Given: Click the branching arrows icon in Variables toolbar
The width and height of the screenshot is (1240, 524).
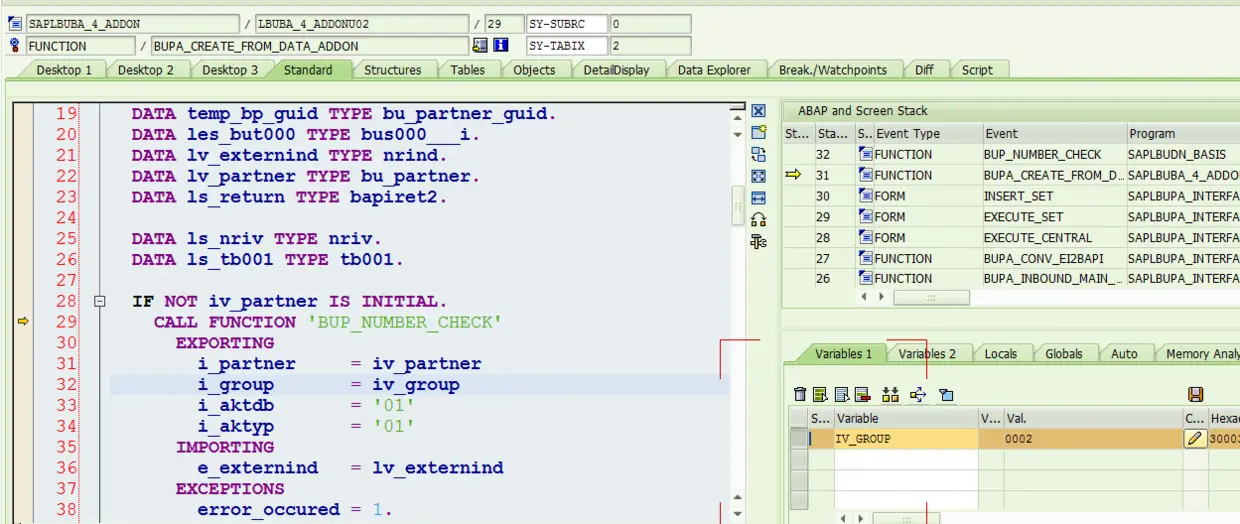Looking at the screenshot, I should (918, 394).
